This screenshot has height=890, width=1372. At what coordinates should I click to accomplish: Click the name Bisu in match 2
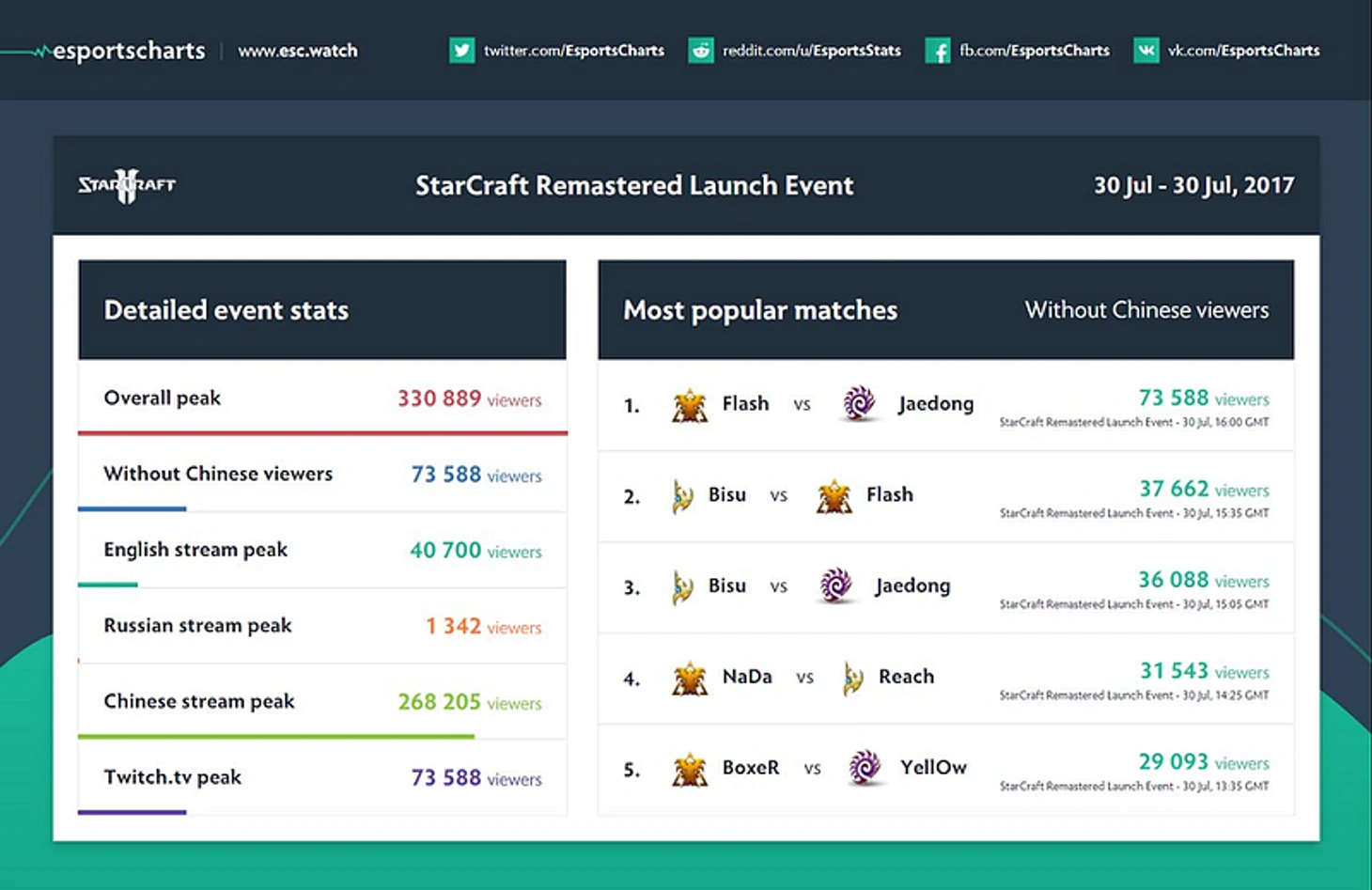tap(727, 495)
